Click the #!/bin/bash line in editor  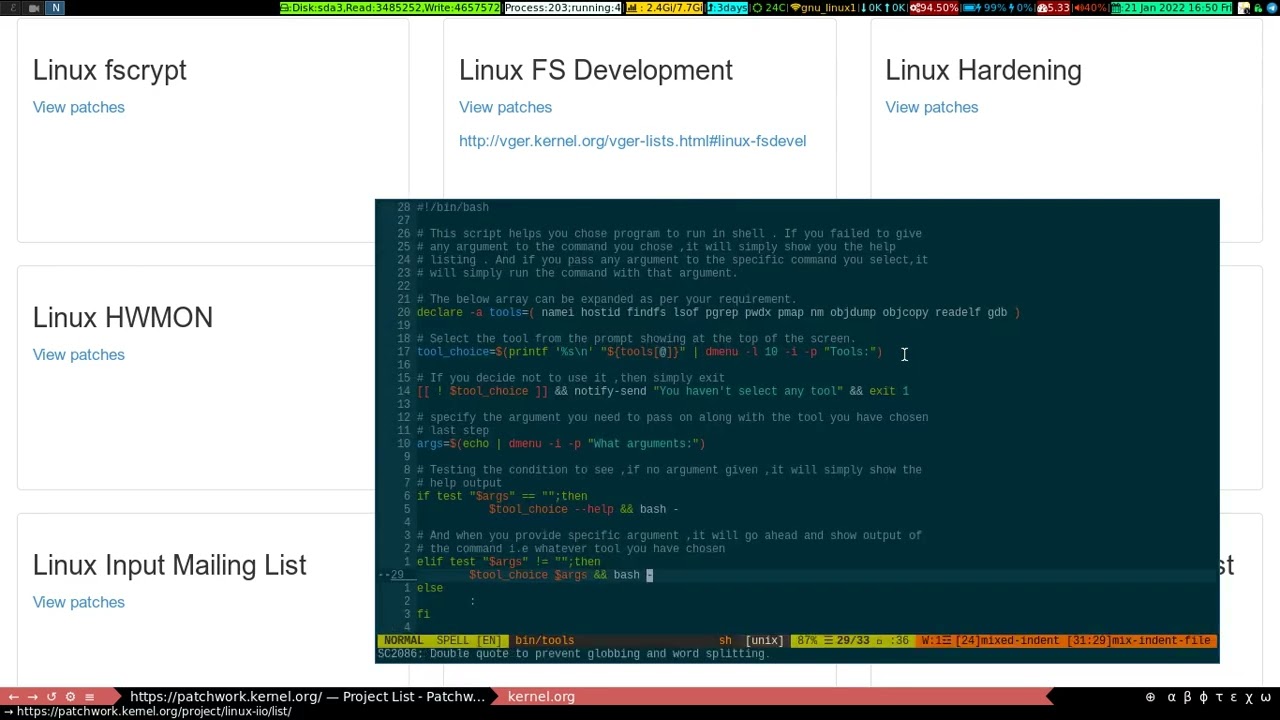pos(452,207)
